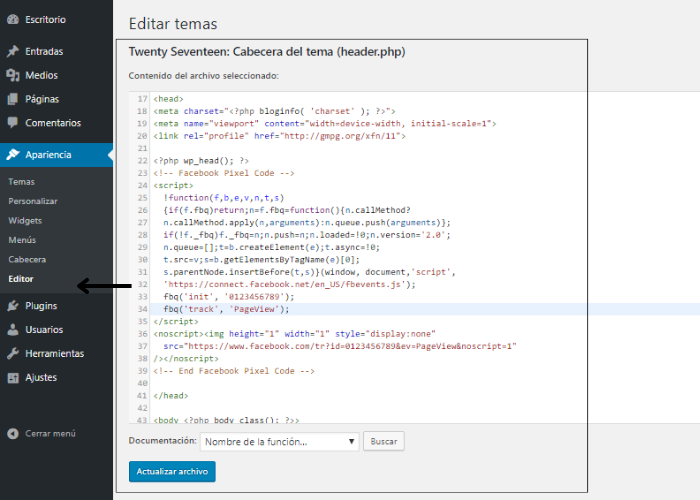Click the Medios media icon
This screenshot has height=500, width=700.
(x=12, y=75)
